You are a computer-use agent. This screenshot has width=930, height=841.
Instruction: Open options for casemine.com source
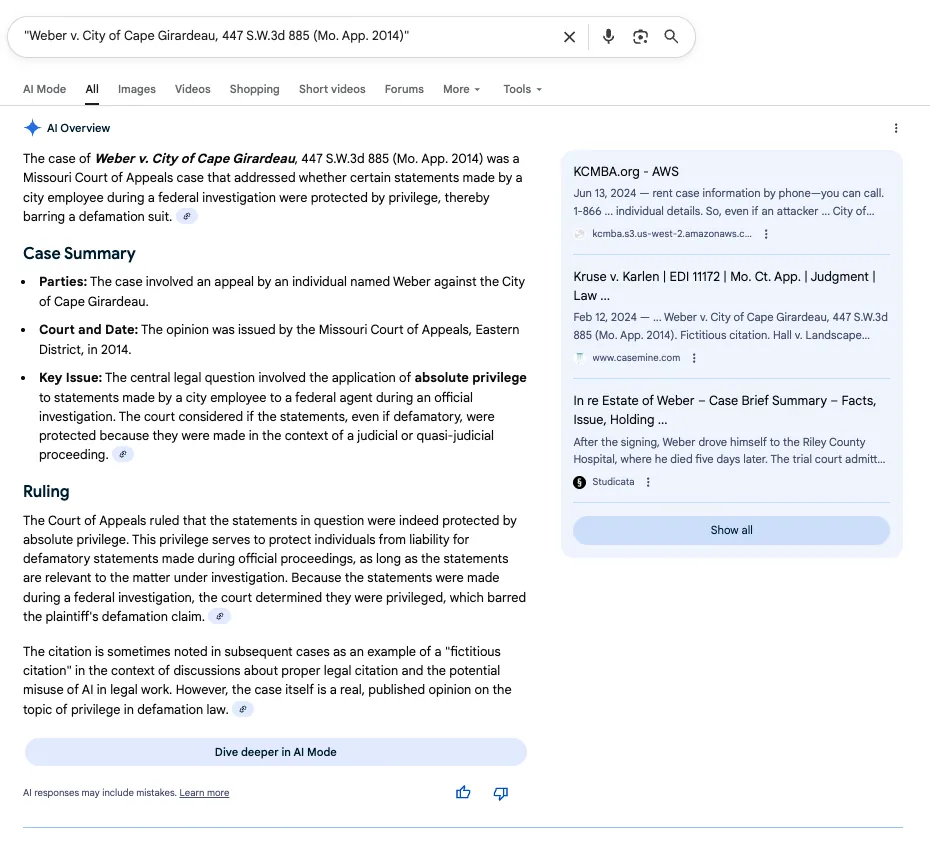(x=694, y=358)
